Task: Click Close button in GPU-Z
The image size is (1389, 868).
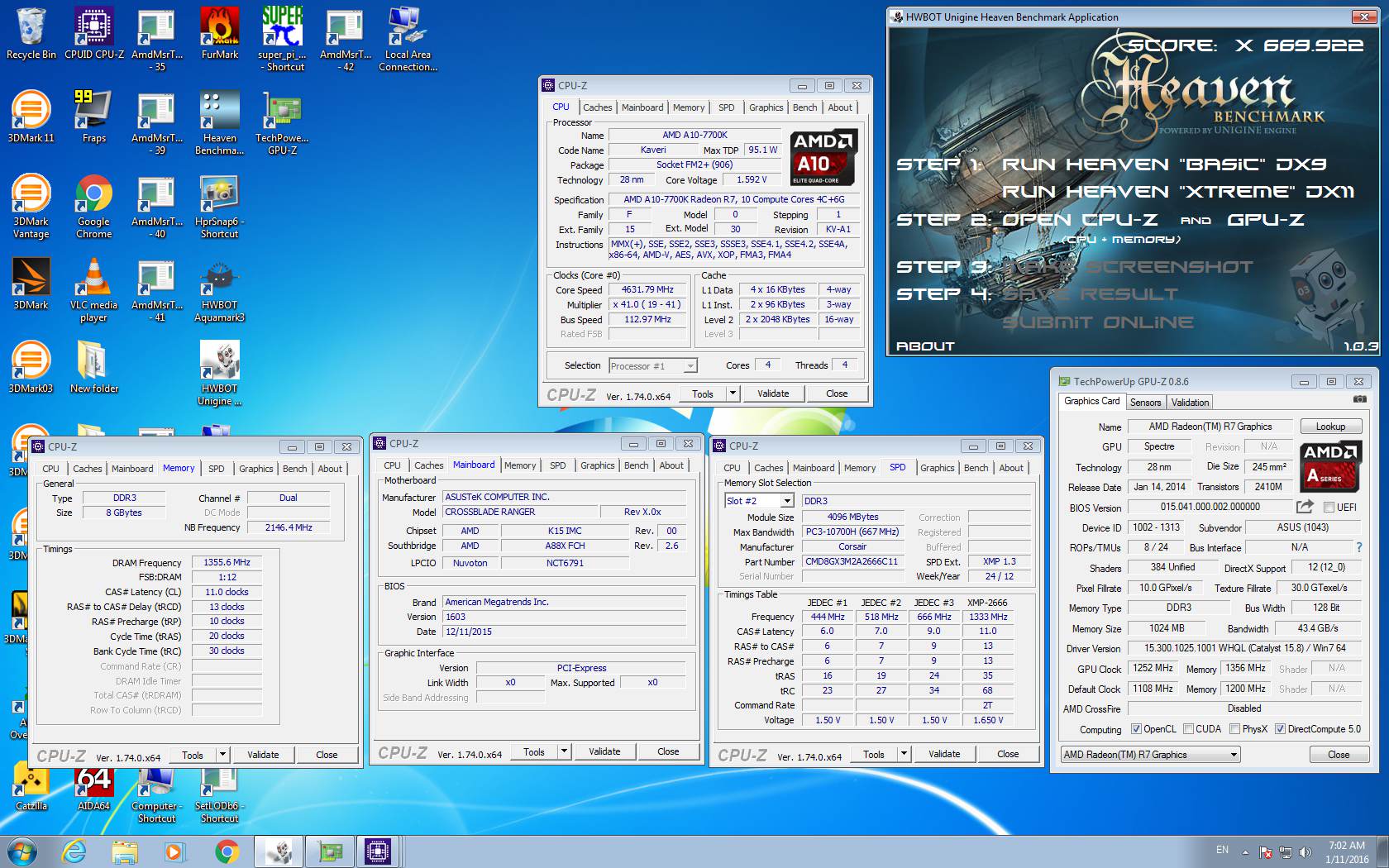Action: [x=1339, y=755]
